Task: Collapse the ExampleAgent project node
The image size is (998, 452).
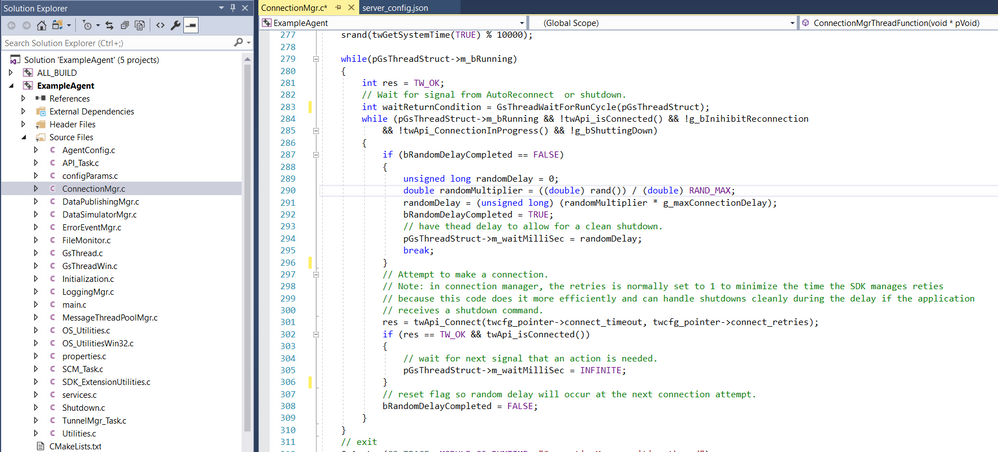Action: click(11, 85)
